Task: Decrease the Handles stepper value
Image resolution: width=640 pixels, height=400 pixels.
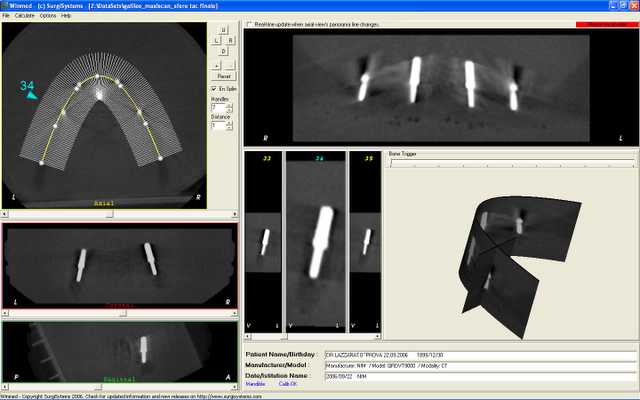Action: (229, 110)
